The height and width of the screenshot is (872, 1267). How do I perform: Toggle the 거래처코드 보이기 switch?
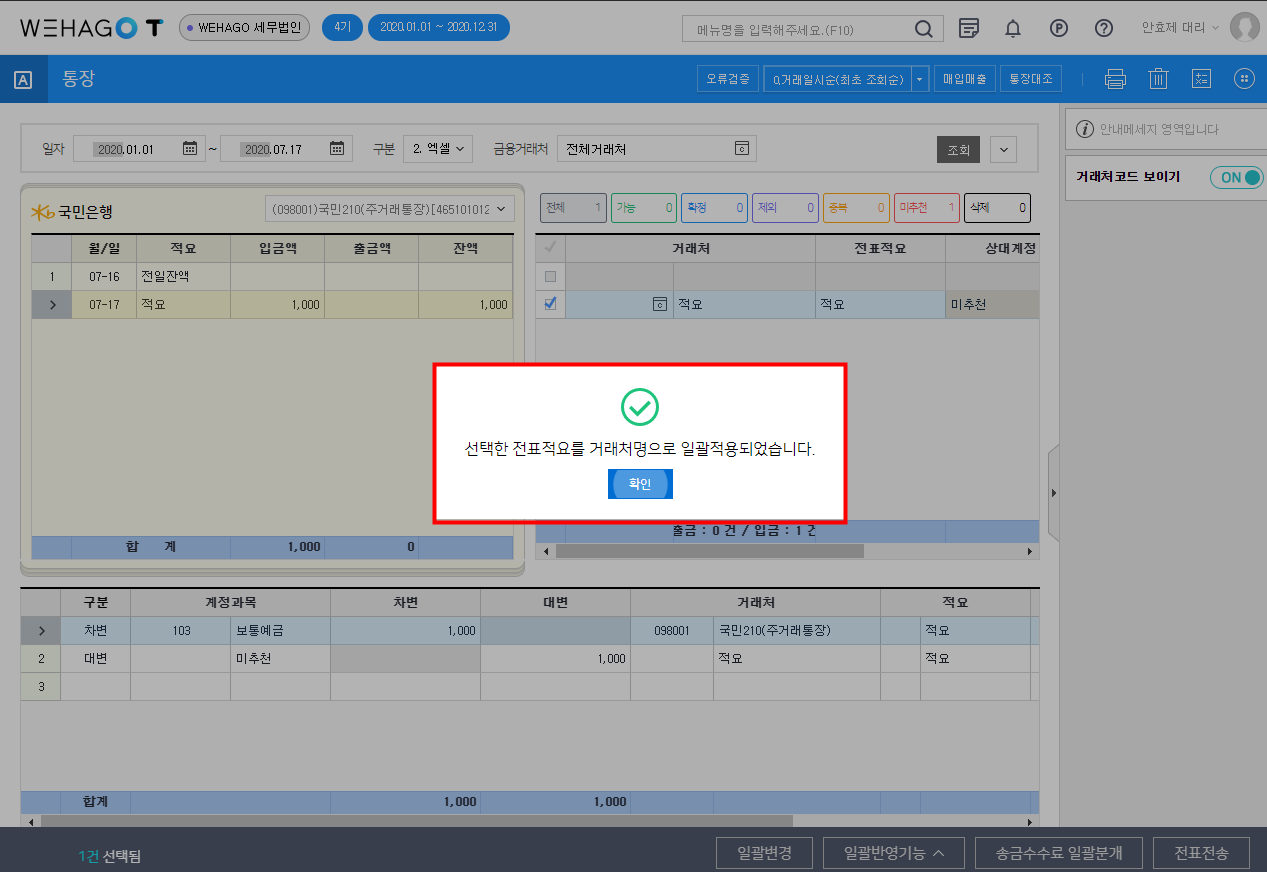pyautogui.click(x=1236, y=177)
